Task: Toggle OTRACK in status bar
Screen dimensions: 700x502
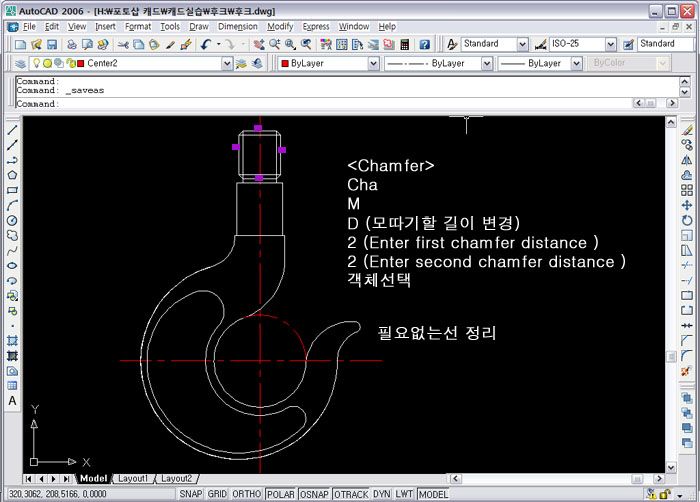Action: coord(351,494)
